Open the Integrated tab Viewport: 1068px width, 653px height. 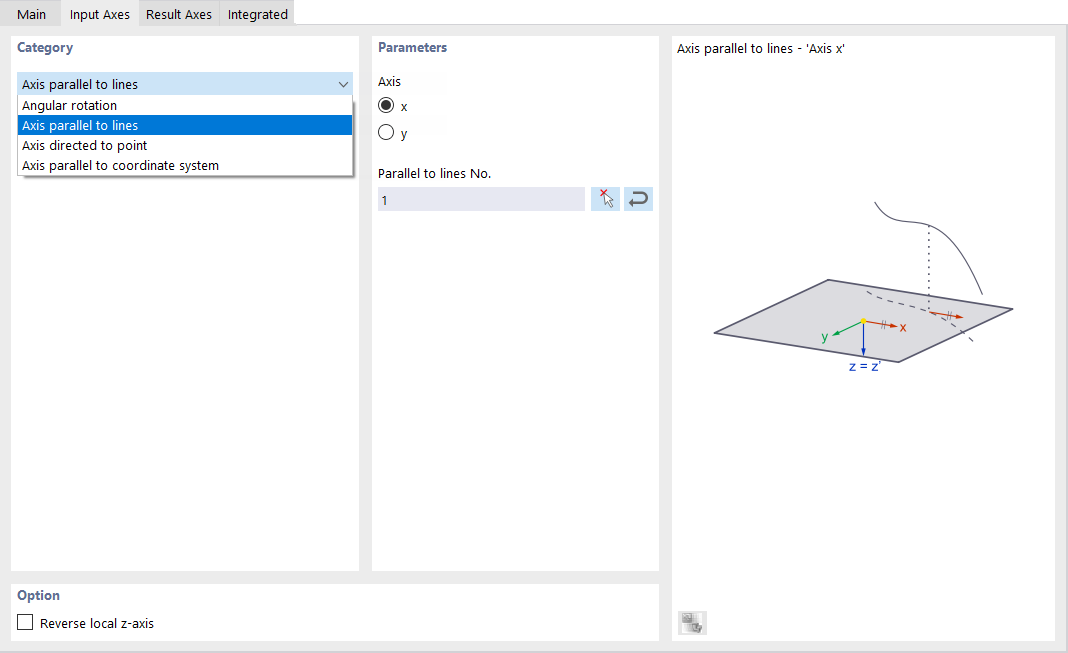257,13
